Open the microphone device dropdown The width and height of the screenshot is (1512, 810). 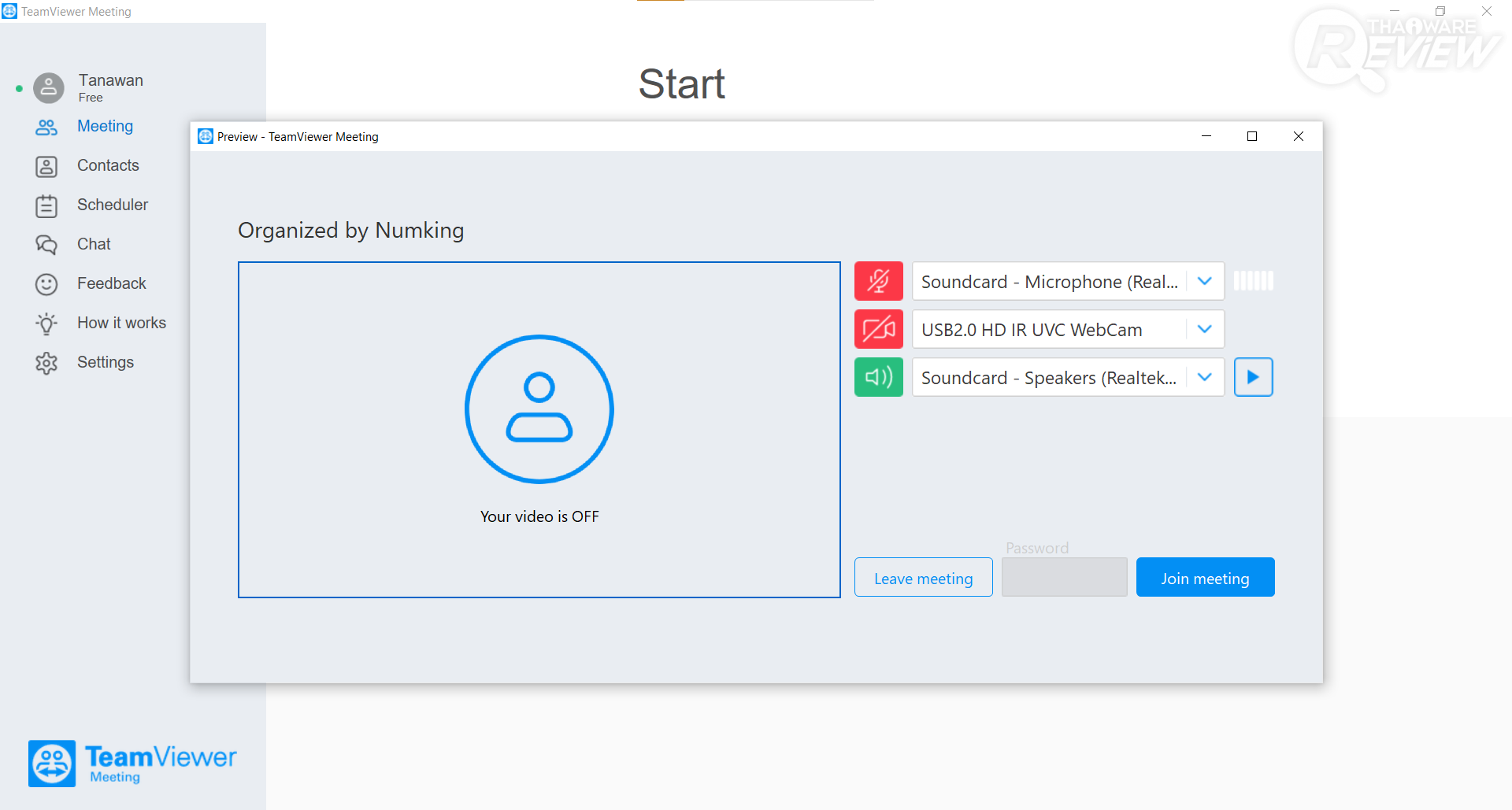(x=1068, y=281)
